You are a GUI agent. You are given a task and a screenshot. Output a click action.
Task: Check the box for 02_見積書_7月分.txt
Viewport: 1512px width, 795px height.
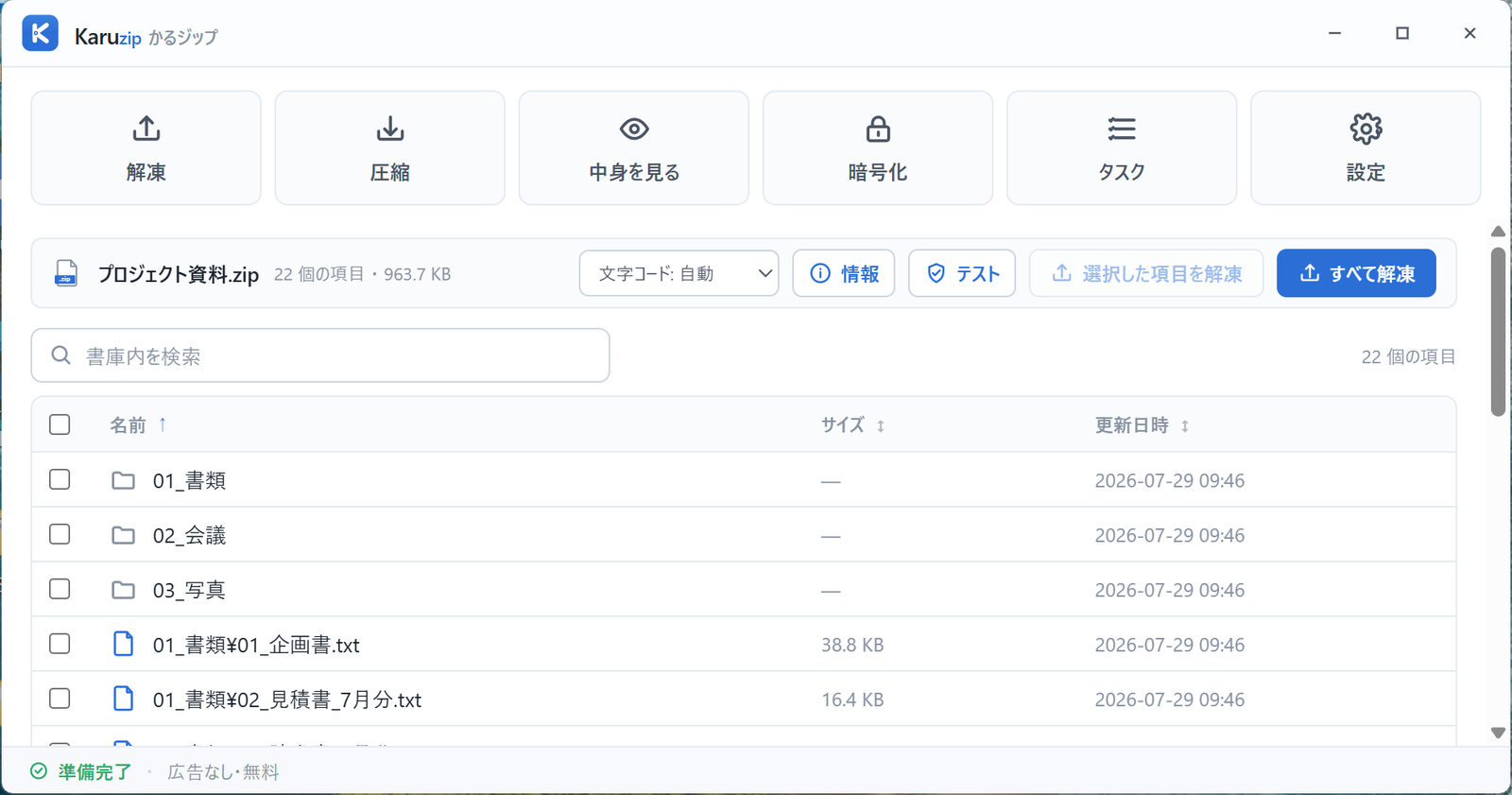(x=60, y=699)
